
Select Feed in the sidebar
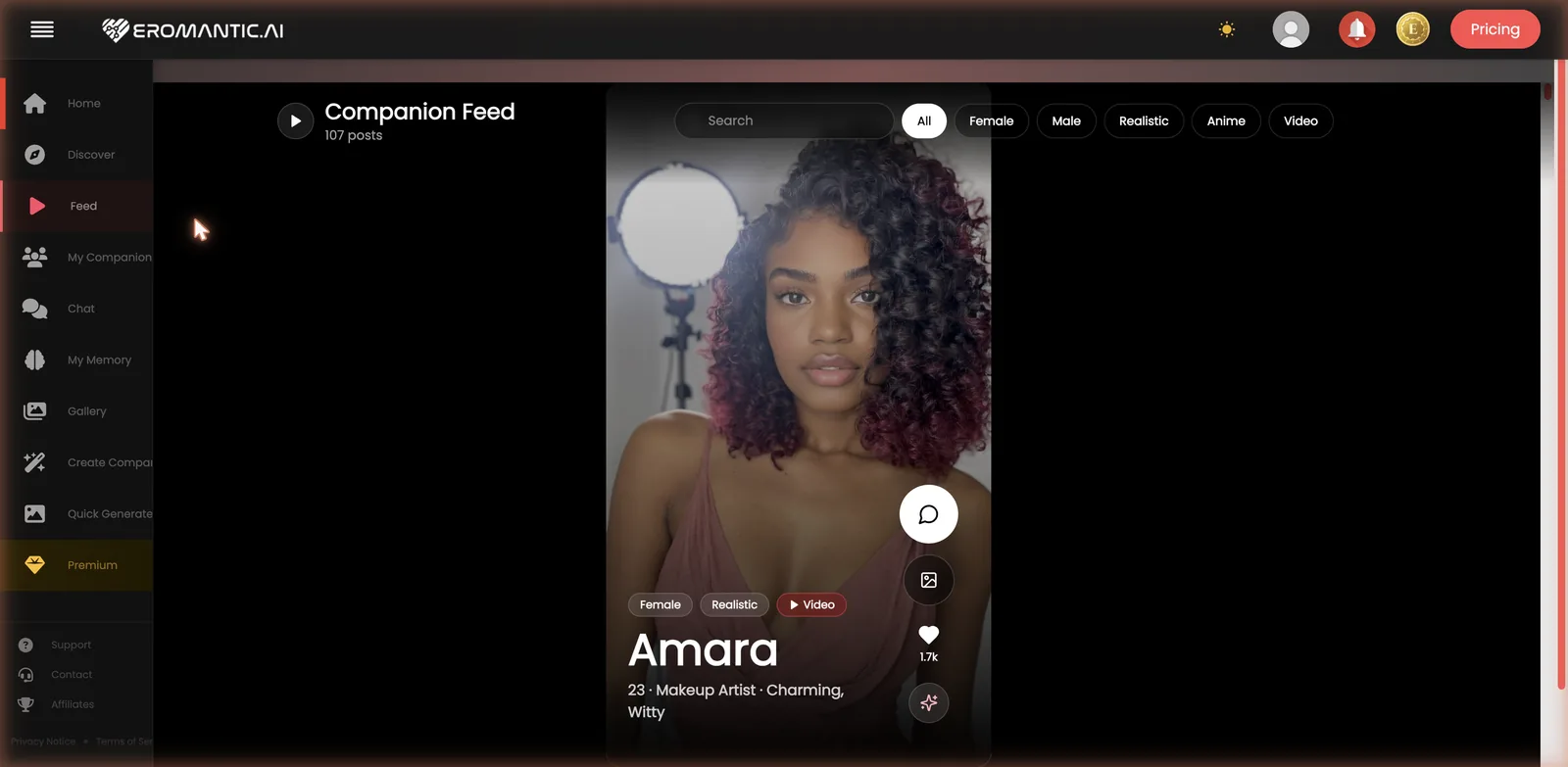tap(83, 206)
